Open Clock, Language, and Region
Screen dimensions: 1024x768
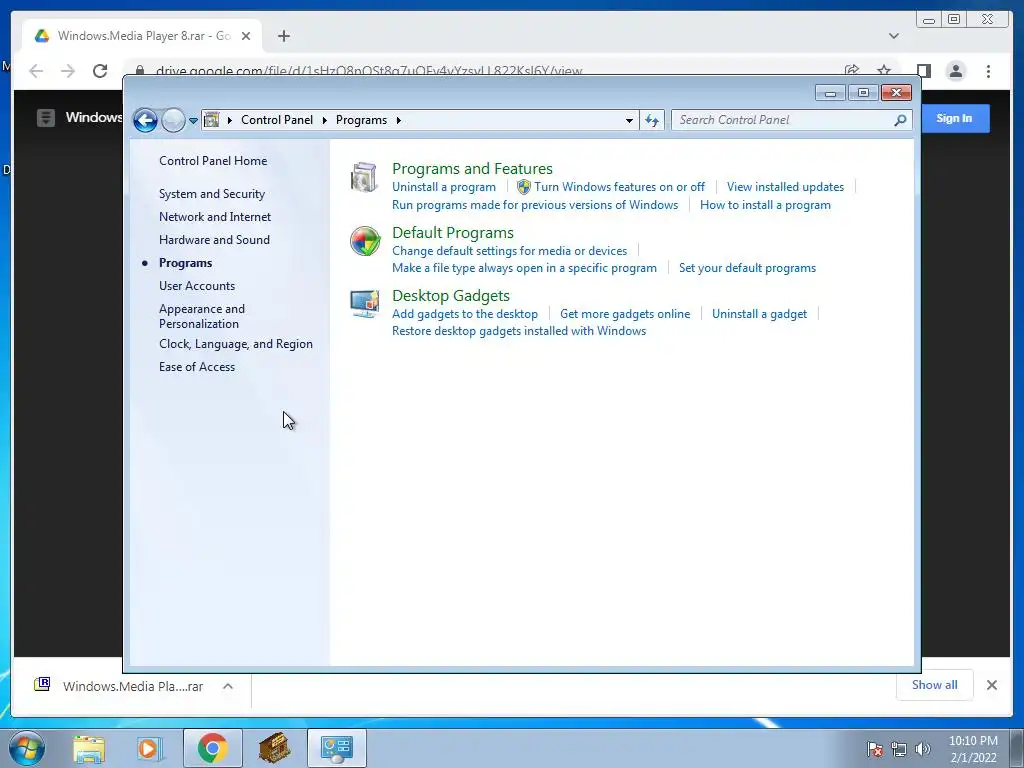tap(236, 344)
